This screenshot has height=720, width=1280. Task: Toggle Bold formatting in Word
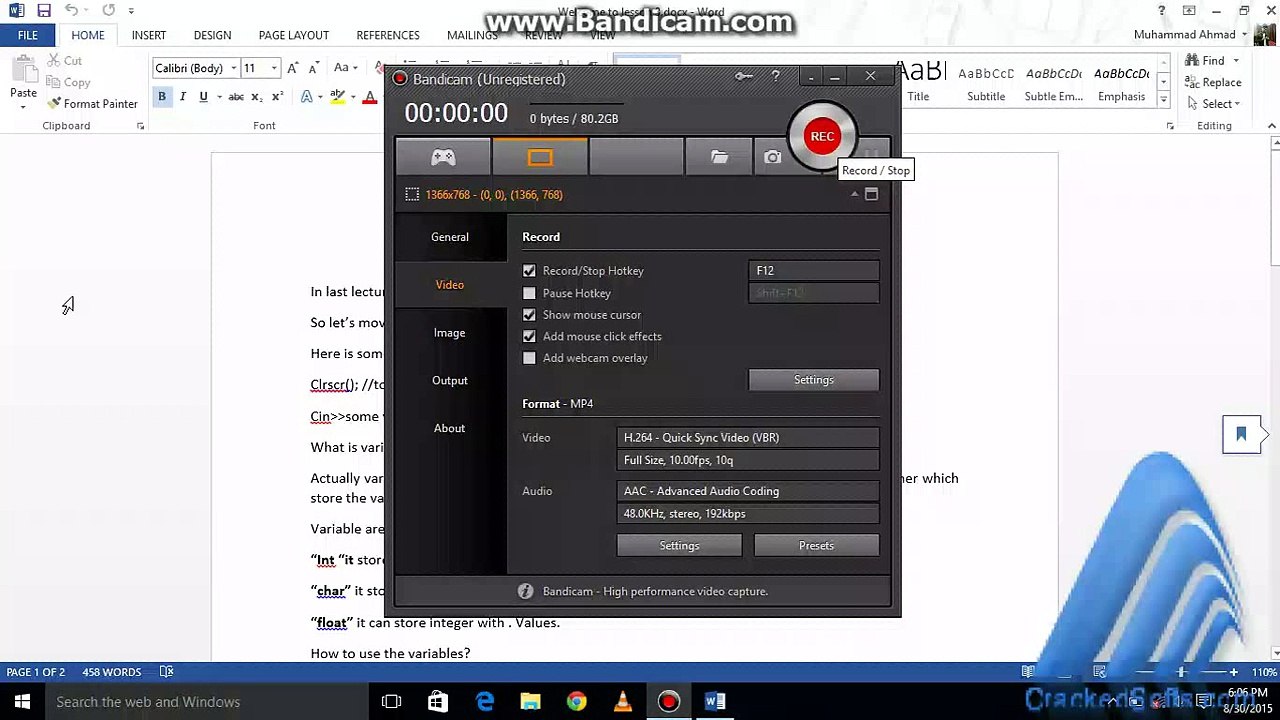tap(162, 97)
